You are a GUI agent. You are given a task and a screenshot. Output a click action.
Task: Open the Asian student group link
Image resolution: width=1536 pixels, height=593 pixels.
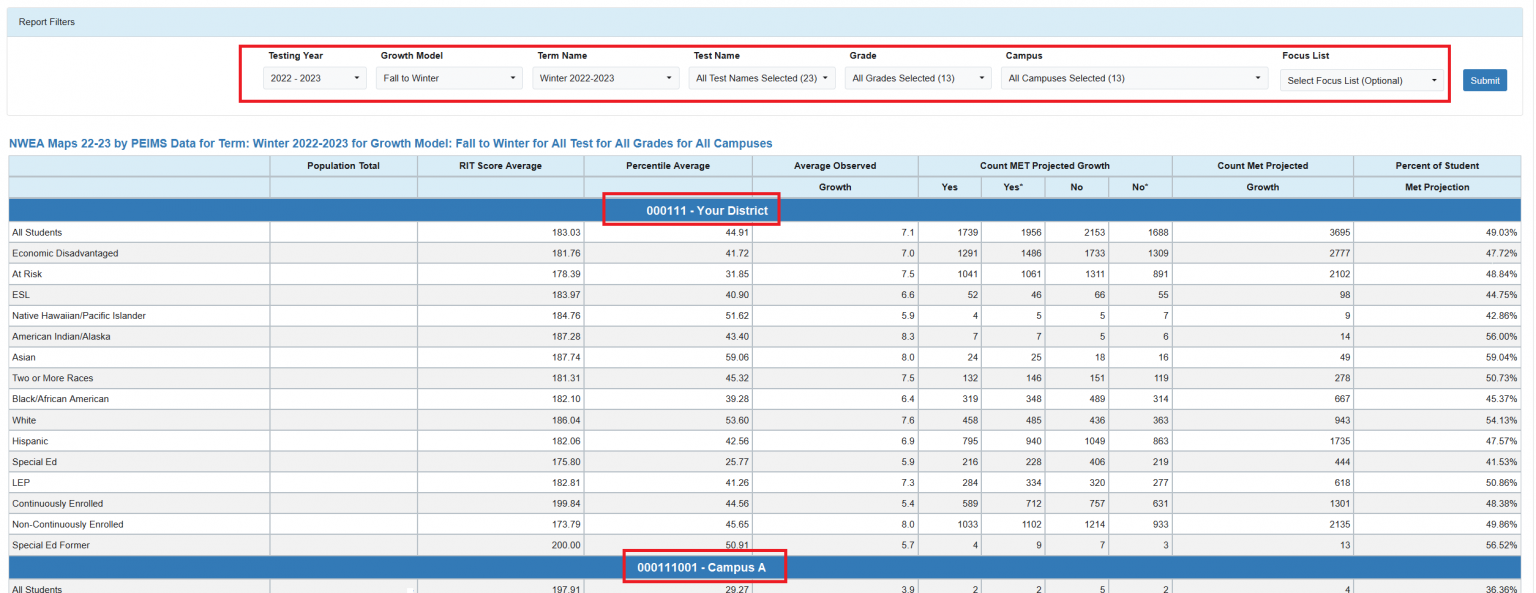click(x=23, y=357)
